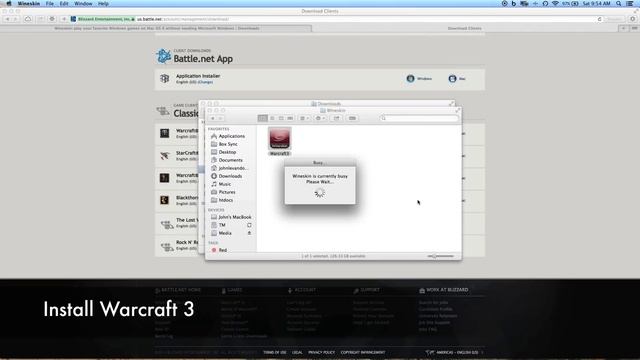Click the Blackthorne game icon
This screenshot has width=640, height=360.
(x=164, y=200)
